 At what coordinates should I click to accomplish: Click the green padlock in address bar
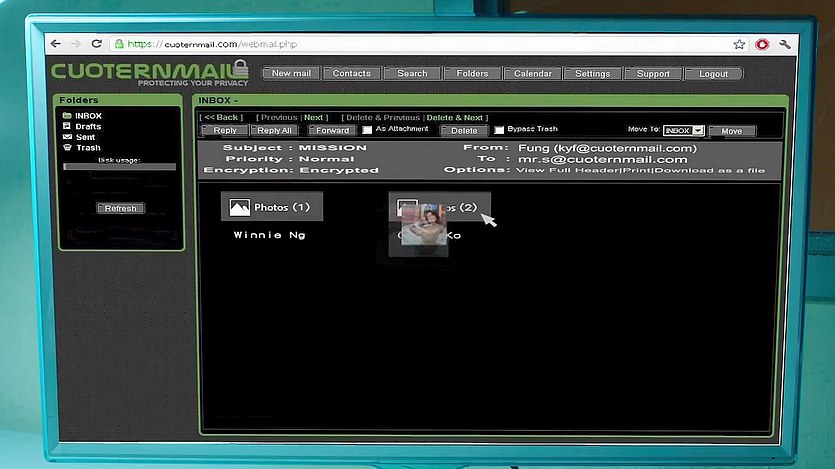tap(119, 44)
